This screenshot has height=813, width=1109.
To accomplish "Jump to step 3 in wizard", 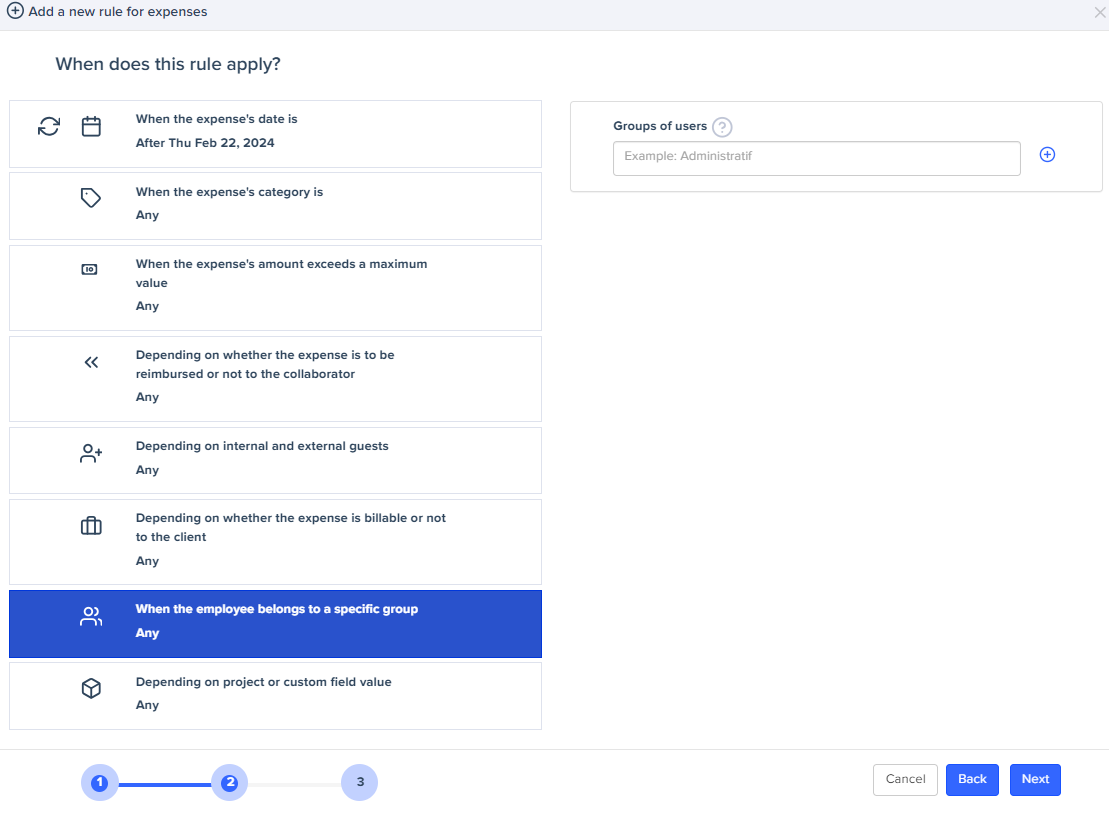I will coord(360,782).
